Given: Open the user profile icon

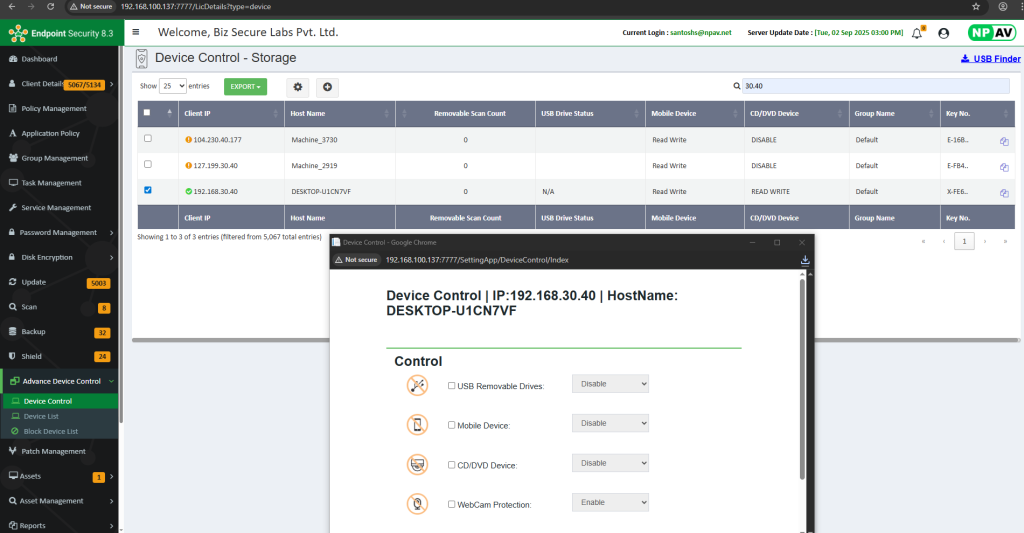Looking at the screenshot, I should [943, 33].
